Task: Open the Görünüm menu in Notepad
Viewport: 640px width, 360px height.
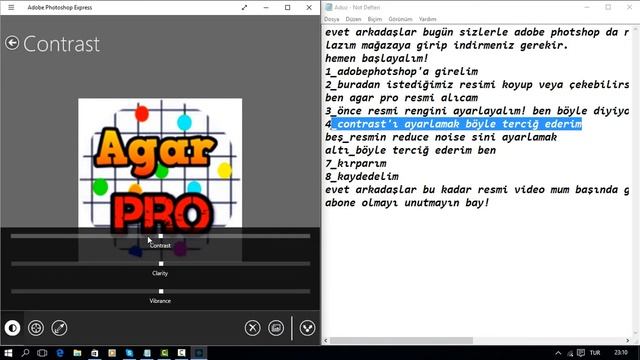Action: click(400, 19)
